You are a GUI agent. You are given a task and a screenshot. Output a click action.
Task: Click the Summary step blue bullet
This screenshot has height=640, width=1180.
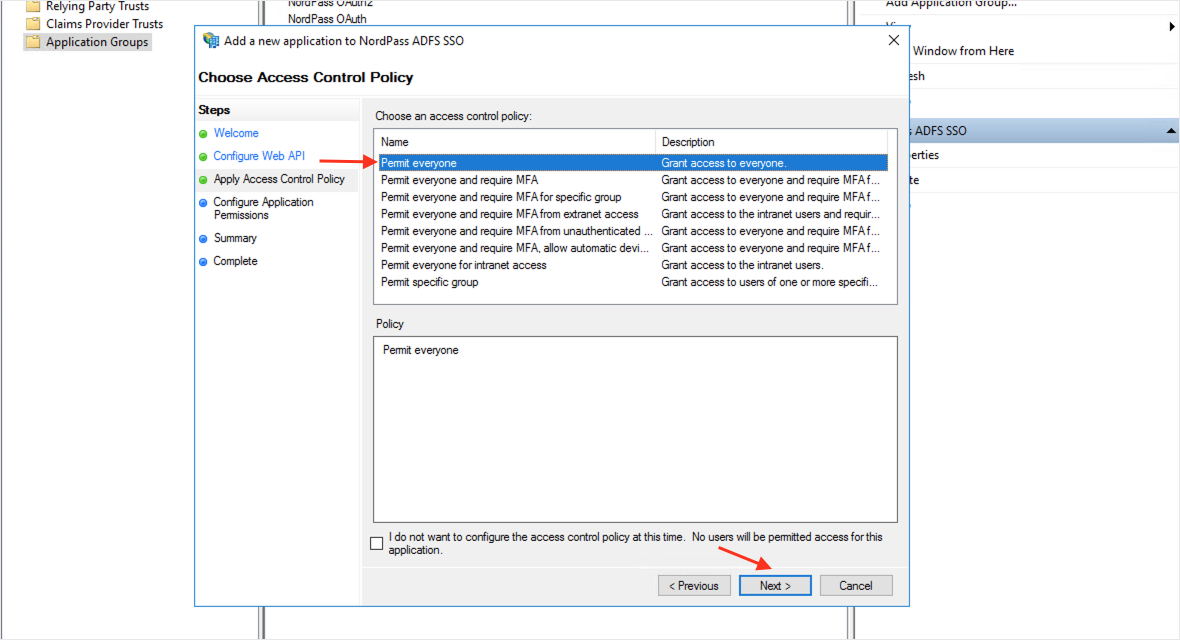click(203, 239)
